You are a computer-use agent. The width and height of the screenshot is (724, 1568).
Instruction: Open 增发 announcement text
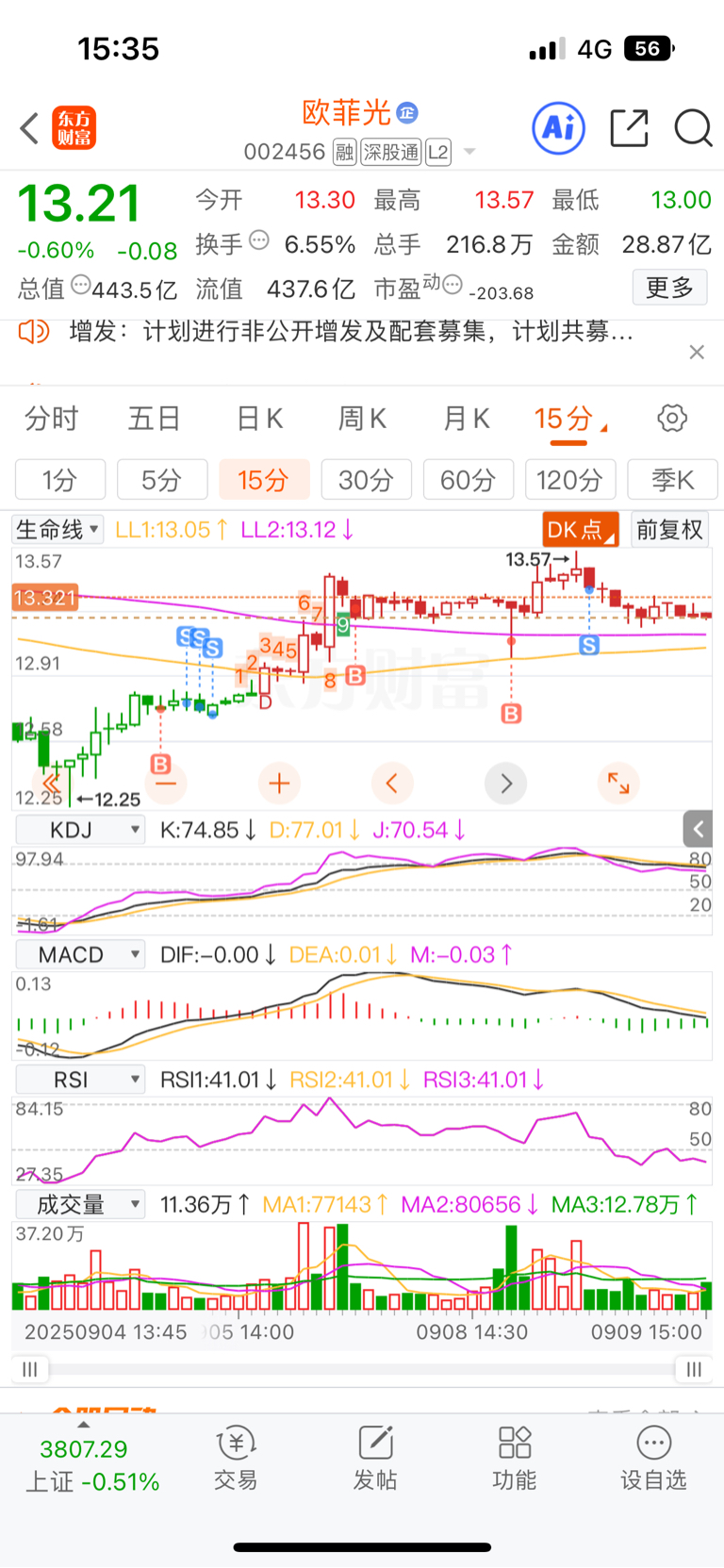tap(351, 332)
